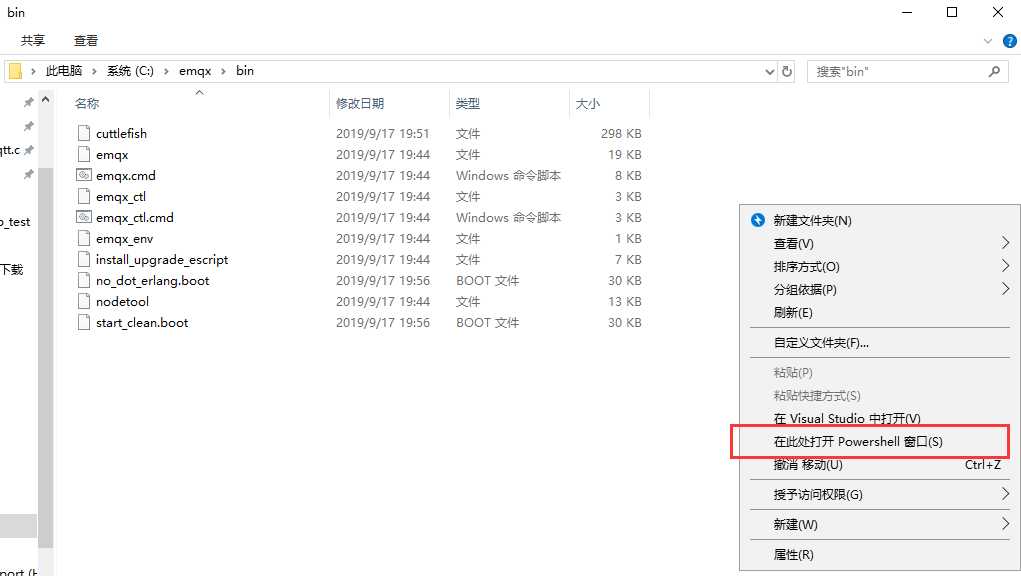1021x576 pixels.
Task: Click bin in the breadcrumb path
Action: (245, 71)
